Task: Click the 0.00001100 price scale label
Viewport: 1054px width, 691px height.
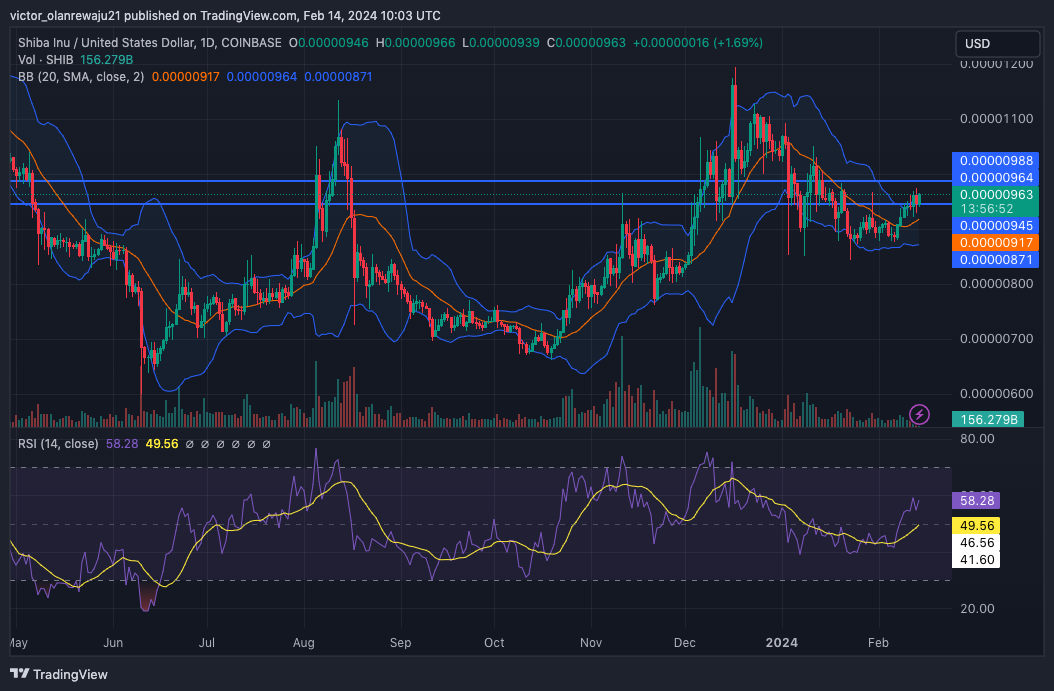Action: (x=996, y=119)
